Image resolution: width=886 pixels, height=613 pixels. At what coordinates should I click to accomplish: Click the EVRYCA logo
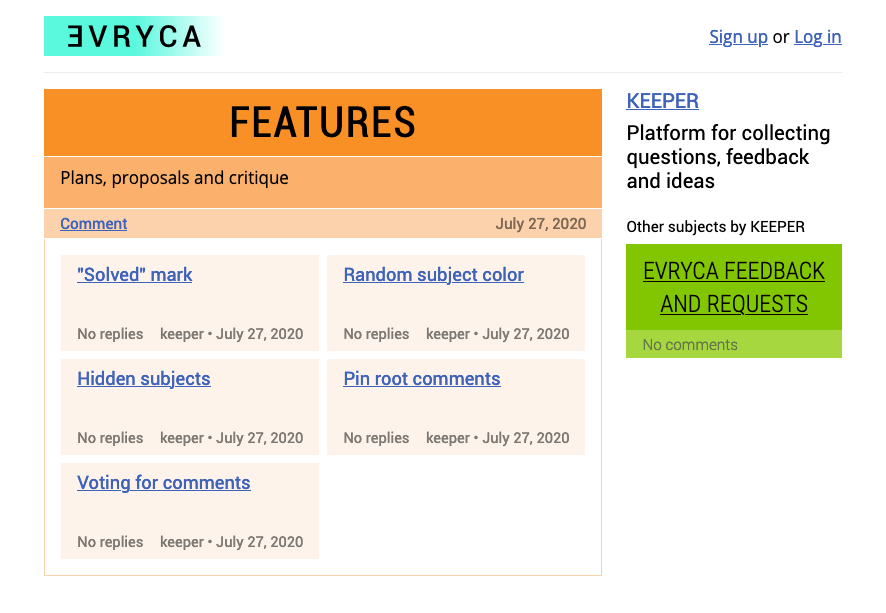[134, 36]
